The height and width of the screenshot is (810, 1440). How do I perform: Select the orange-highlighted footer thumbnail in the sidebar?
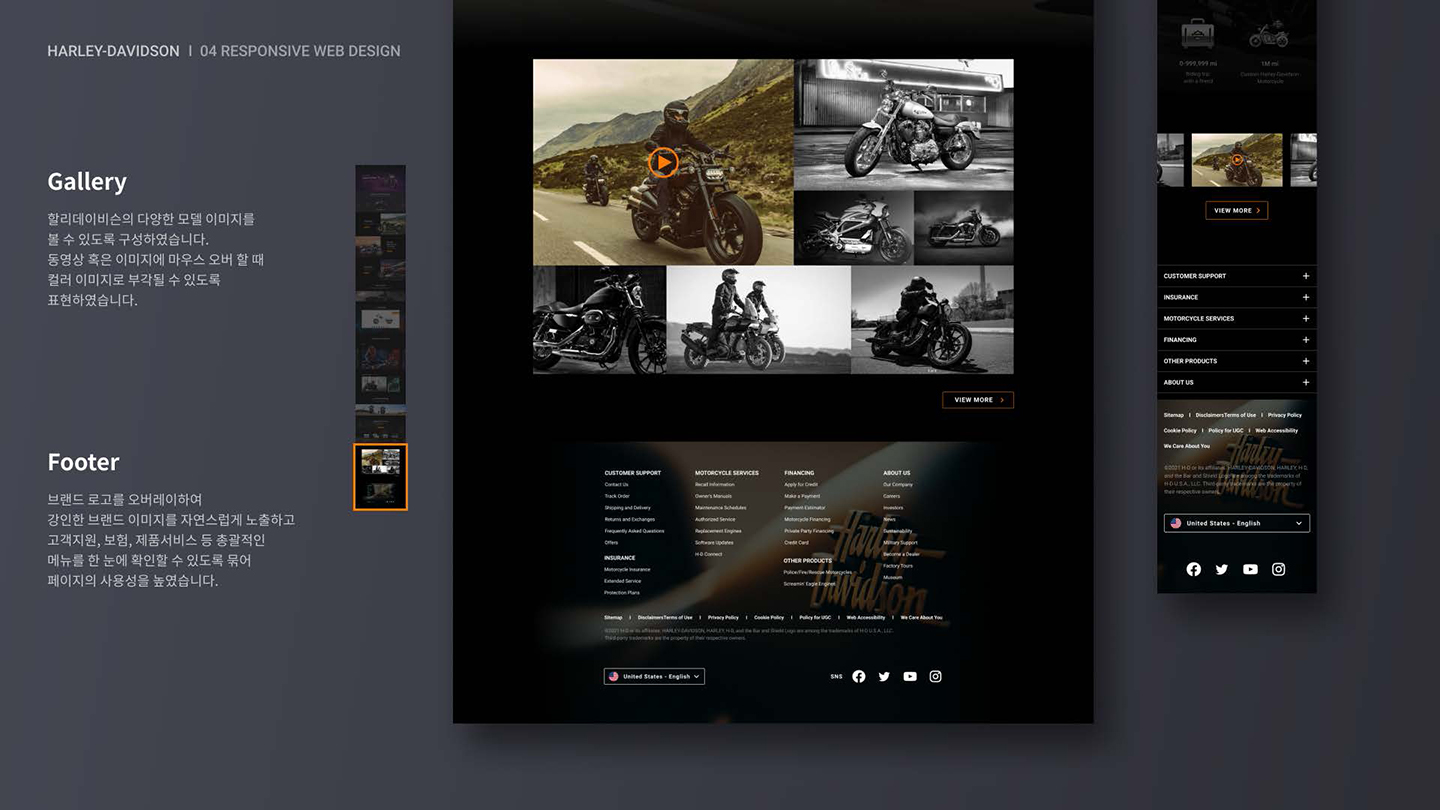click(380, 477)
